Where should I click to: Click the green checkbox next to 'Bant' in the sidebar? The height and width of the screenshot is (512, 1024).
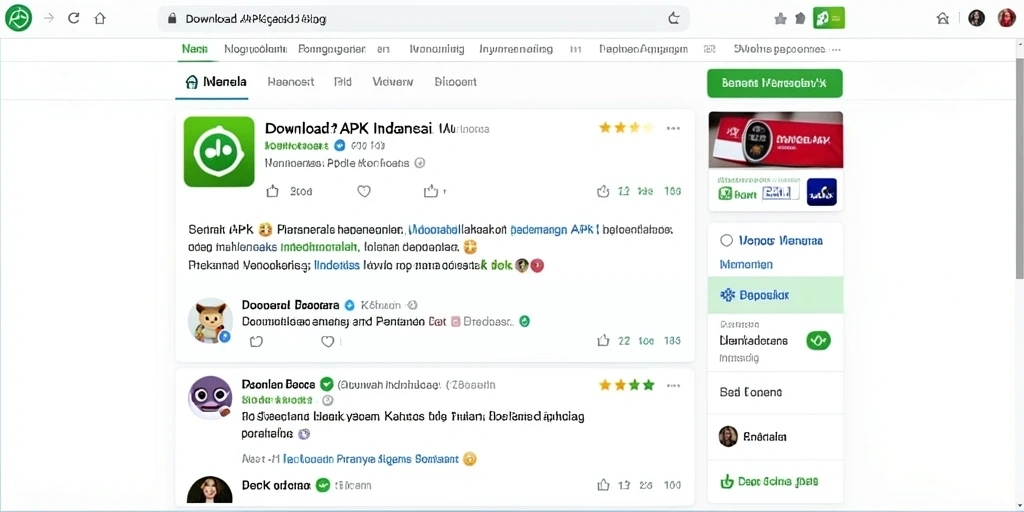[725, 193]
